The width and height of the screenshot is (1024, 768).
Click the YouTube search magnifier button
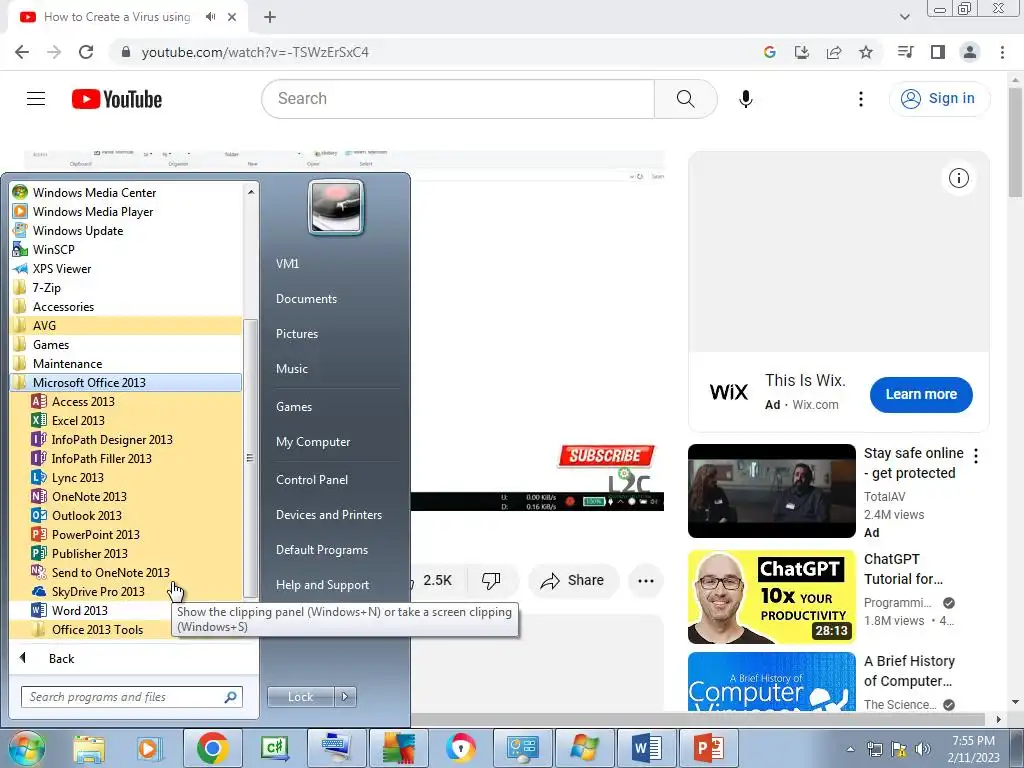[686, 99]
